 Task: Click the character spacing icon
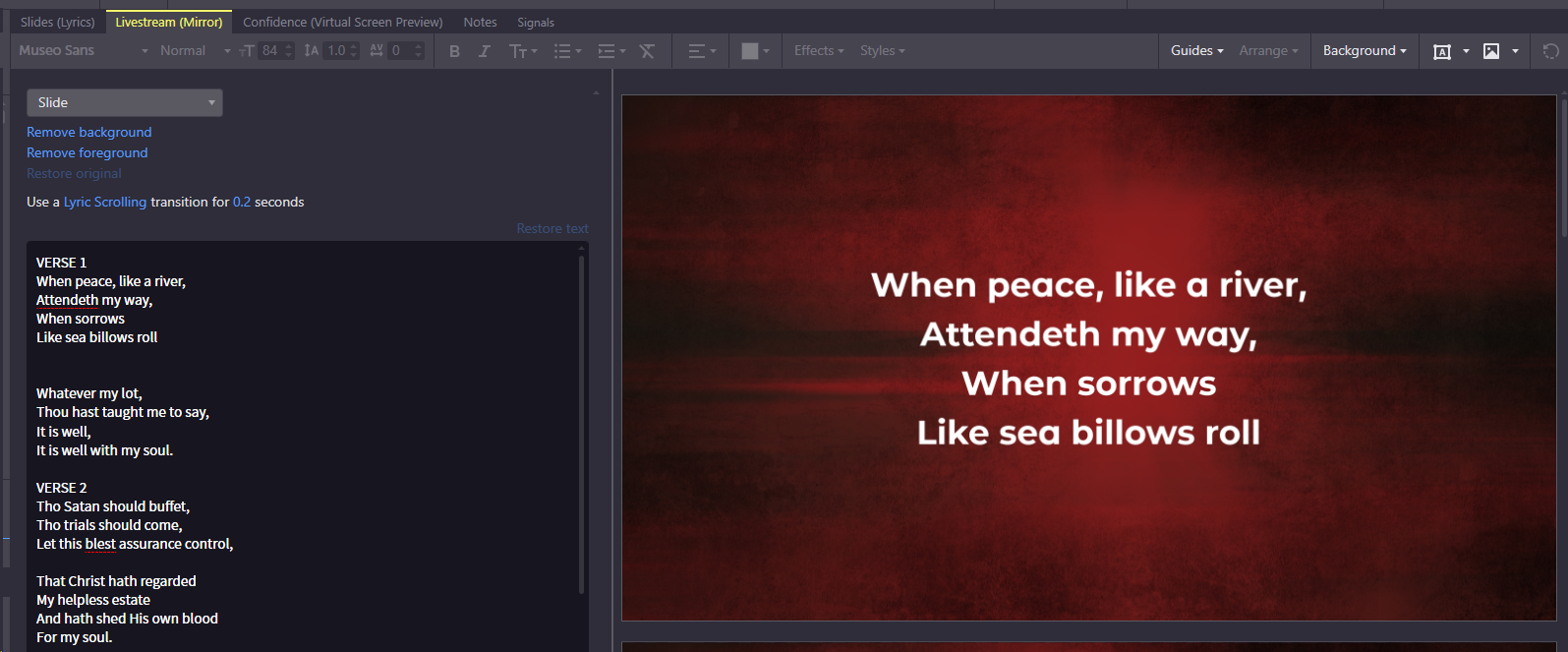[x=377, y=51]
